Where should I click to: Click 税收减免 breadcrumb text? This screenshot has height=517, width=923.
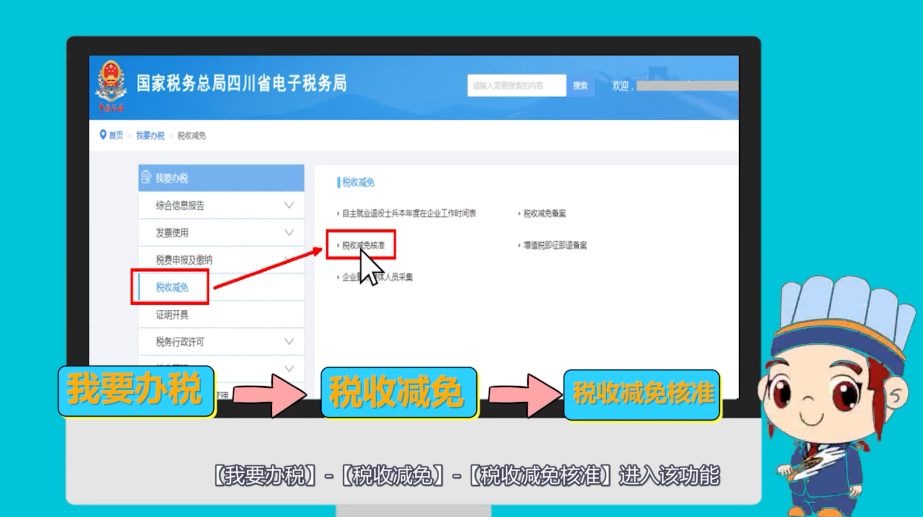point(191,135)
